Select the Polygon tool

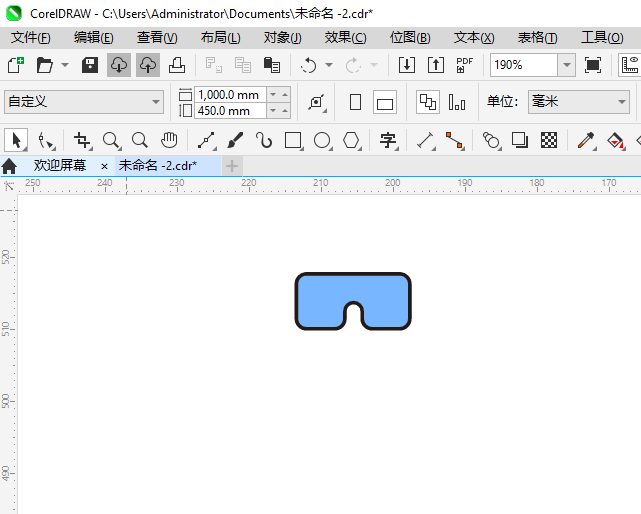352,141
